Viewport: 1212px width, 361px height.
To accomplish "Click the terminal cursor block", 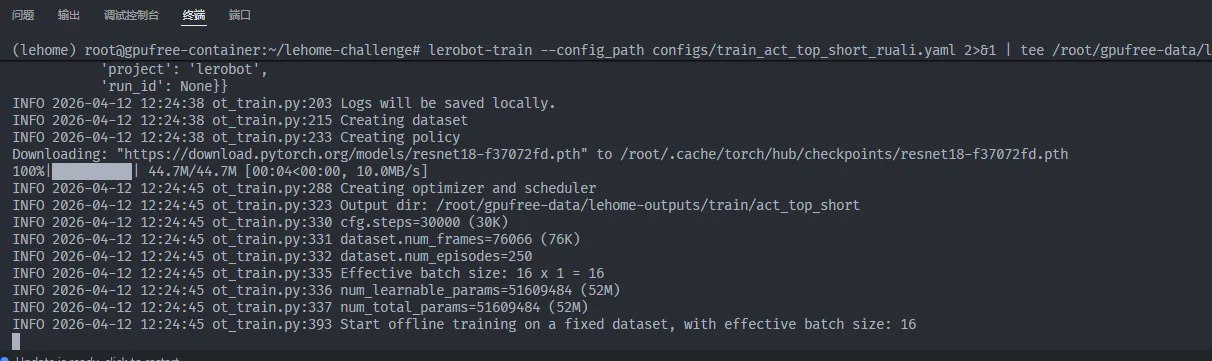I will [16, 342].
